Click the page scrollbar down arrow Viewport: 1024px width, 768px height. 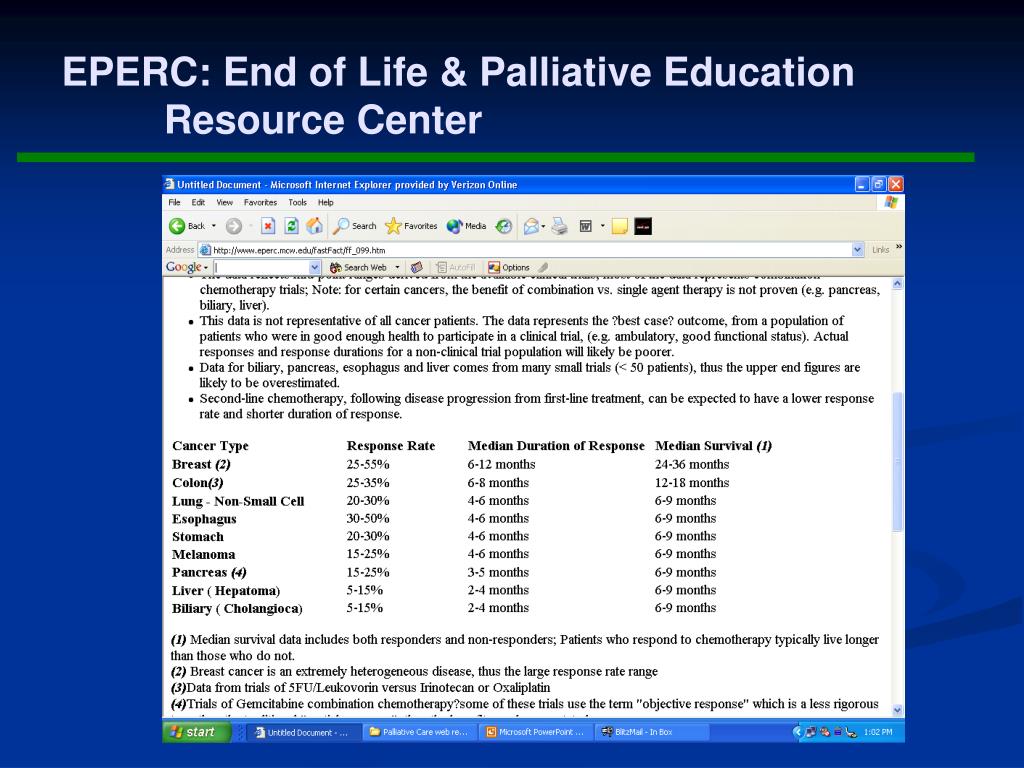[x=898, y=711]
